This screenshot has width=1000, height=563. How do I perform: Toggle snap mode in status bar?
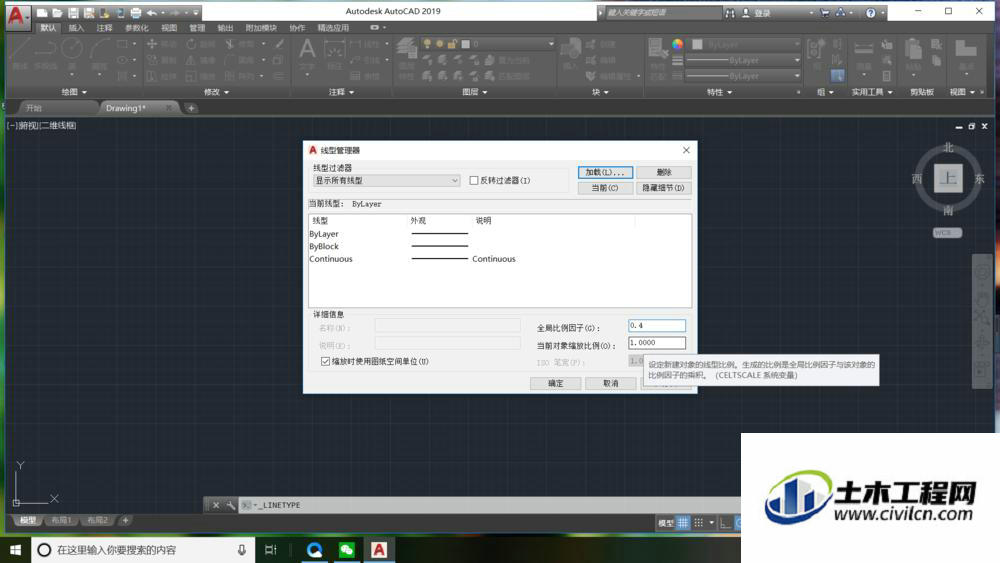[x=699, y=523]
